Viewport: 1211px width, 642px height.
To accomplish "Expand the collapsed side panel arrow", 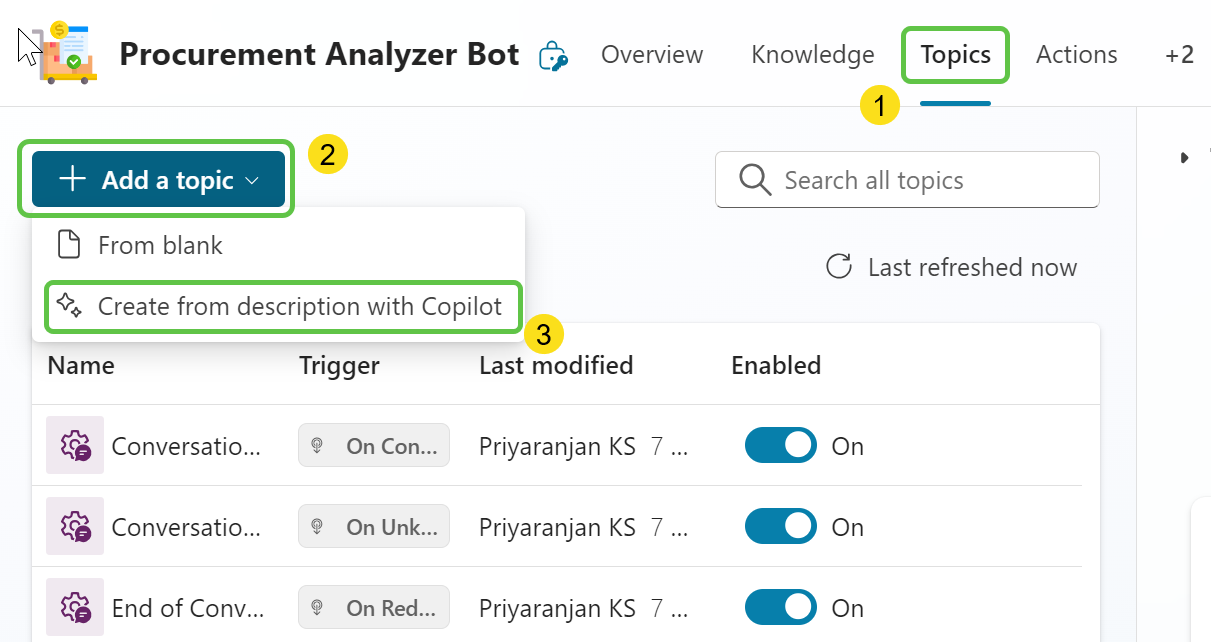I will click(1184, 157).
